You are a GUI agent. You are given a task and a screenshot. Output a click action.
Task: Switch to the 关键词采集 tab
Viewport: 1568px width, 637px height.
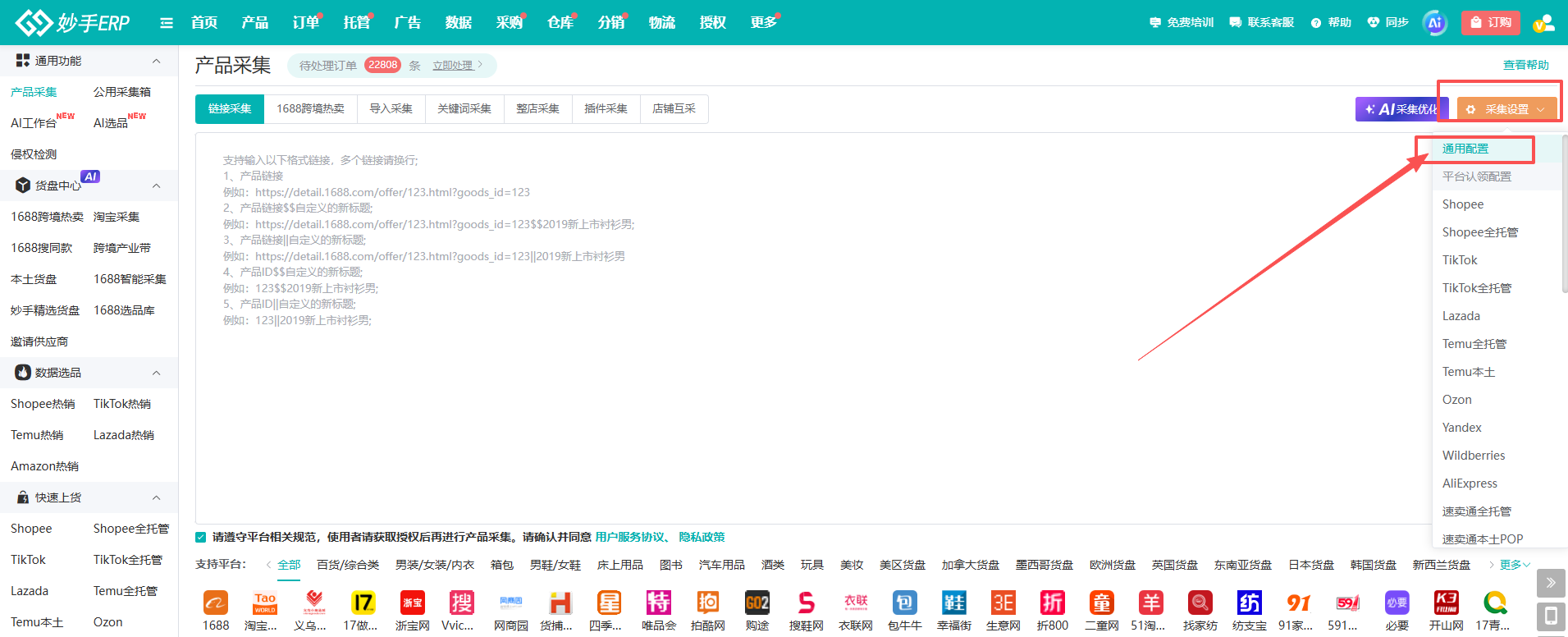464,109
